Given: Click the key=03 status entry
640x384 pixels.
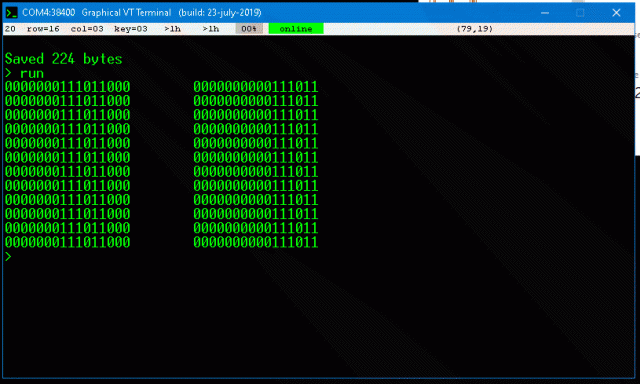Looking at the screenshot, I should pyautogui.click(x=131, y=29).
